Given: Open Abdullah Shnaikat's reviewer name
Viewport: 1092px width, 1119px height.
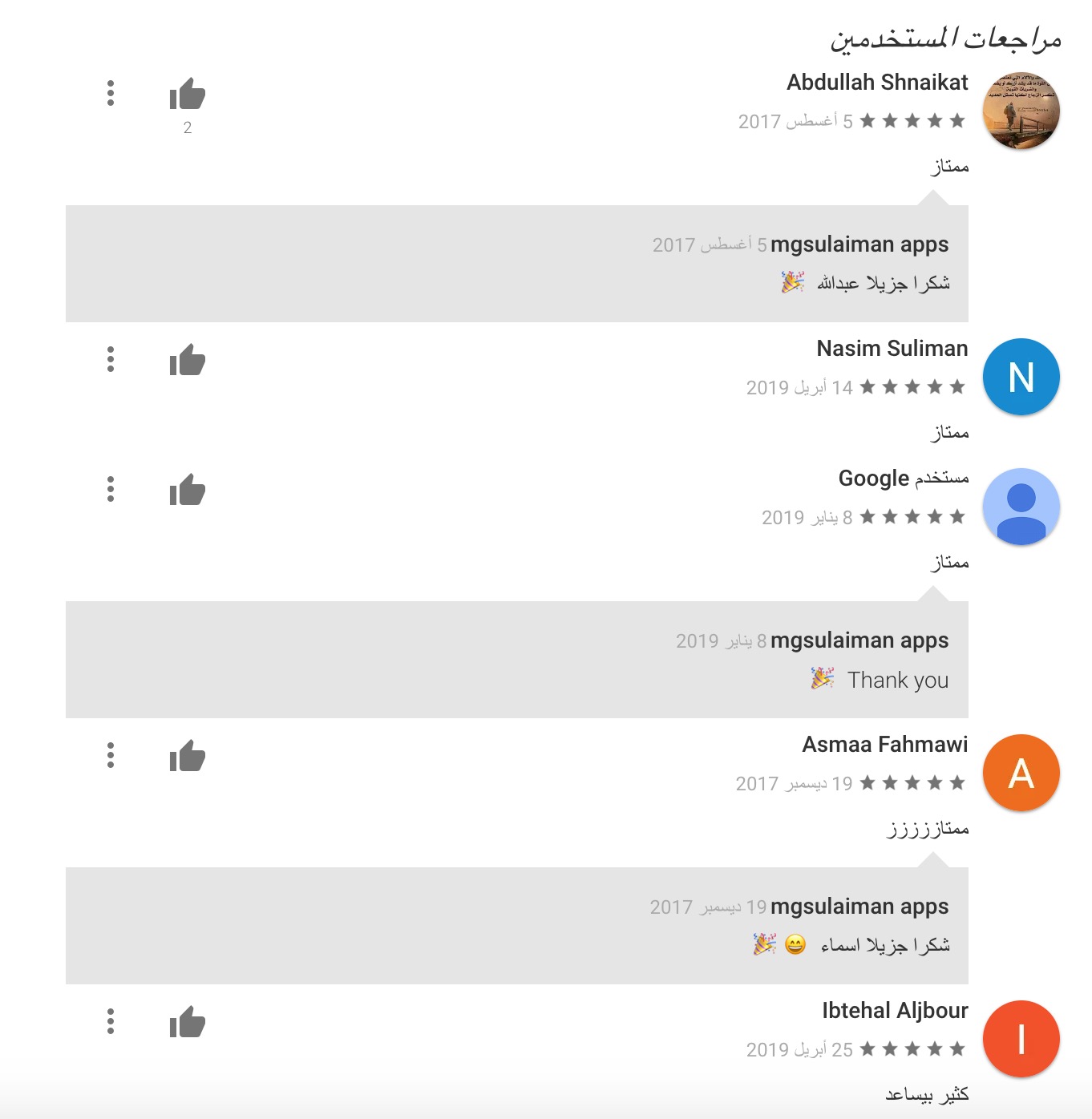Looking at the screenshot, I should pos(877,83).
